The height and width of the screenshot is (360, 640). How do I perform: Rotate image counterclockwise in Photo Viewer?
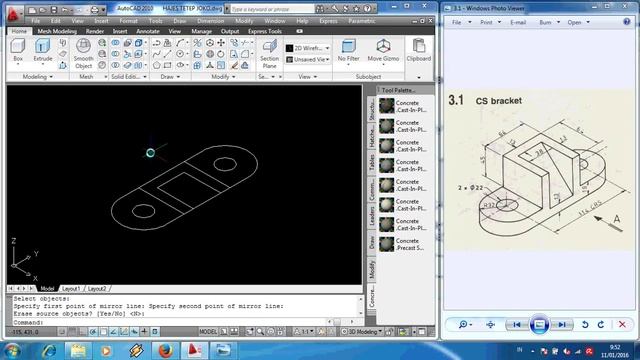pos(585,324)
